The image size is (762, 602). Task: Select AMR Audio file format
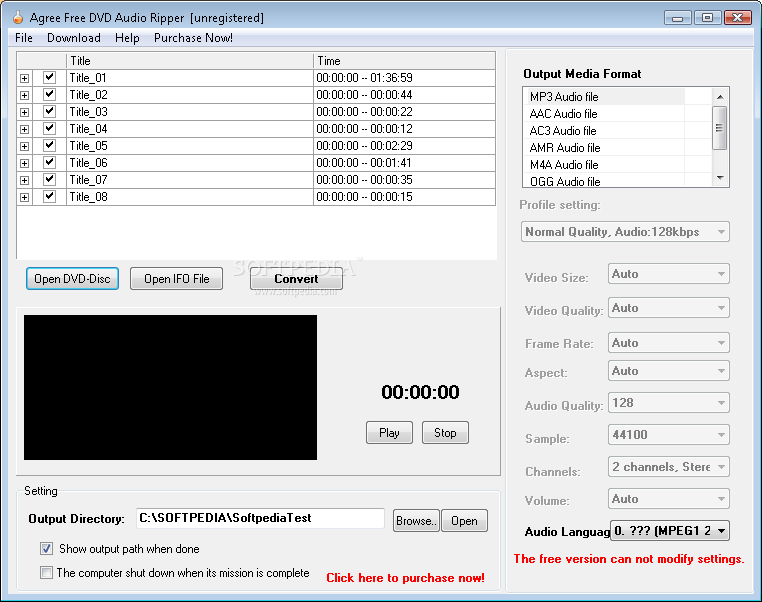click(565, 148)
